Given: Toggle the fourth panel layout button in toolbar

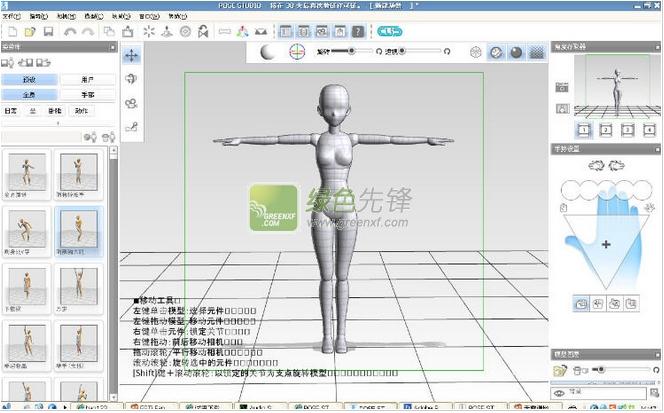Looking at the screenshot, I should [x=340, y=31].
